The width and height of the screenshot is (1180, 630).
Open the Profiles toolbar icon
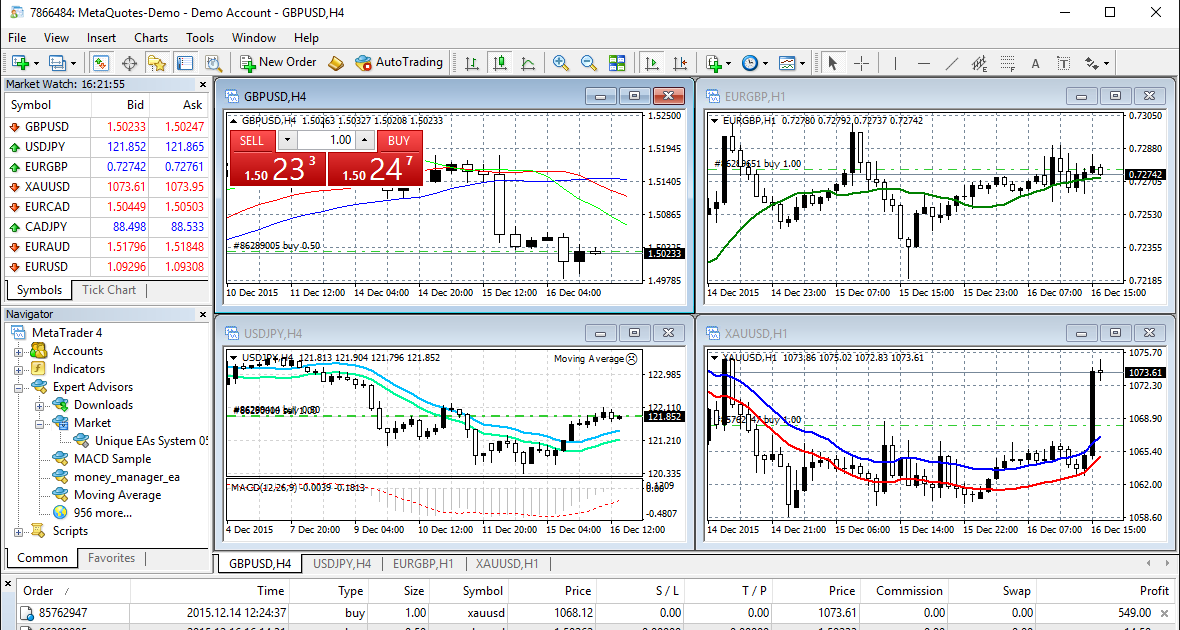click(58, 62)
